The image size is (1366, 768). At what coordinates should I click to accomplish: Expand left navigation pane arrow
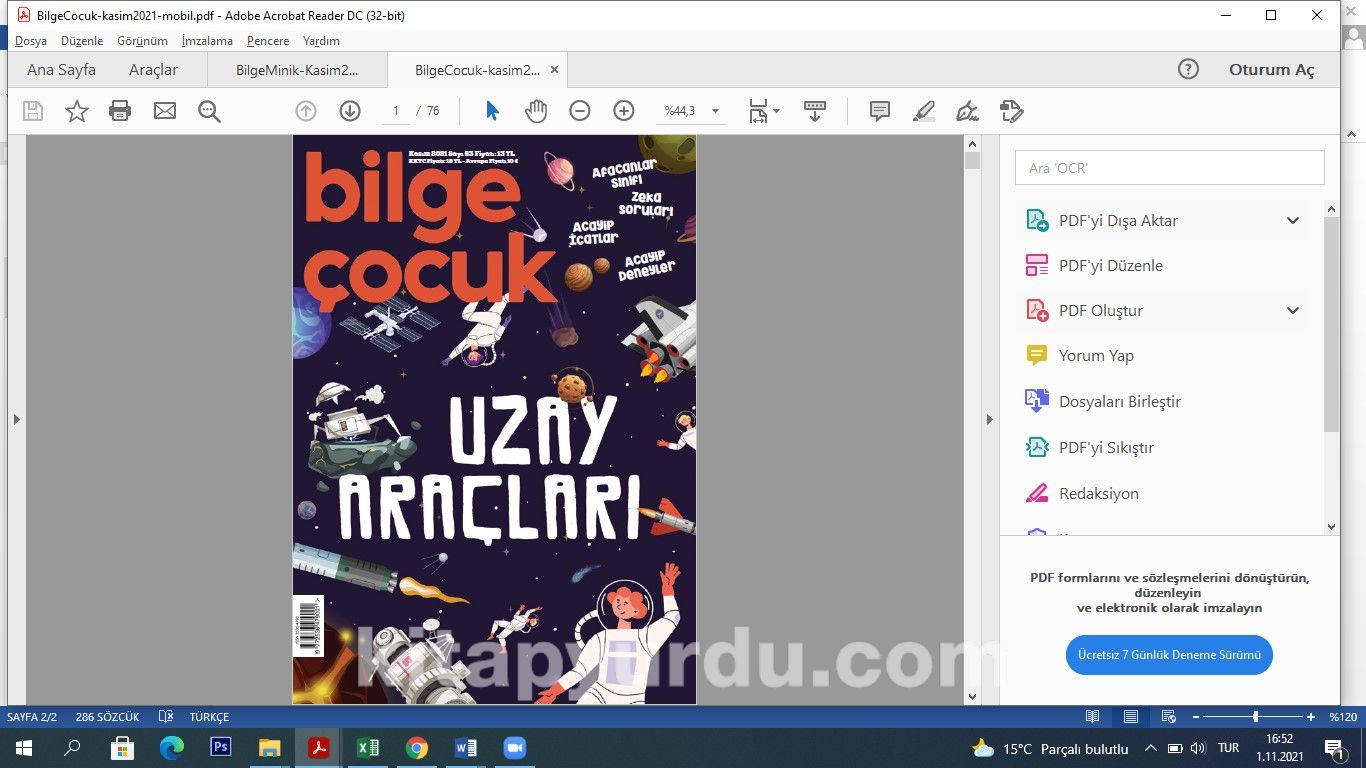16,419
